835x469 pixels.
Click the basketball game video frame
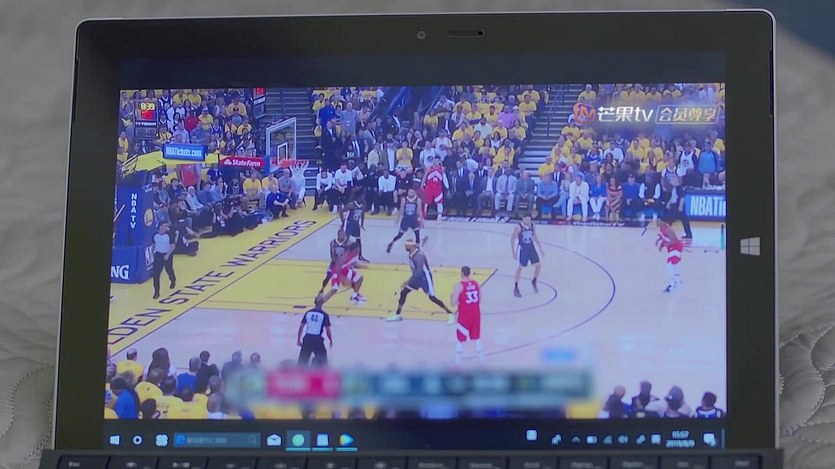pos(416,251)
